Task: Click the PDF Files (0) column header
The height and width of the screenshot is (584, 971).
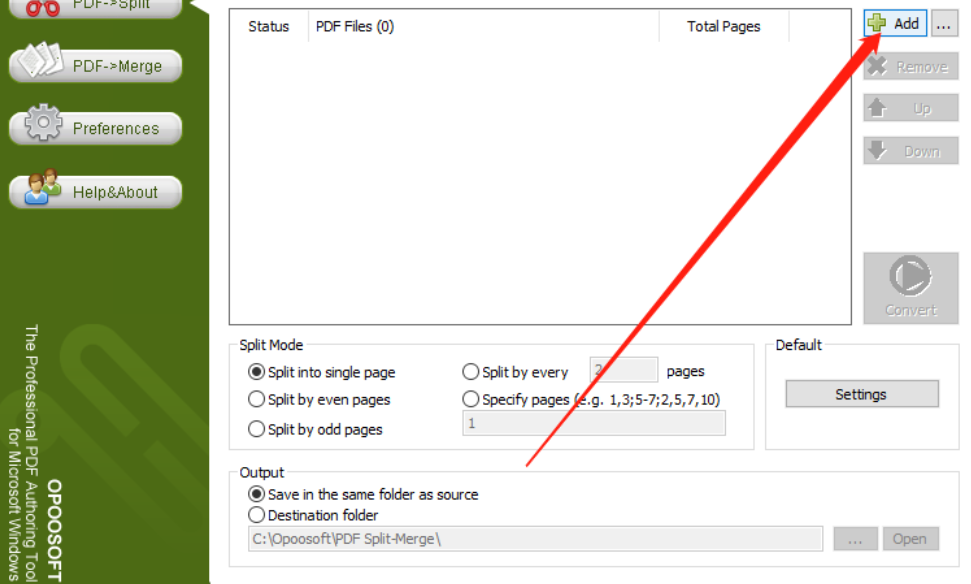Action: click(x=484, y=26)
